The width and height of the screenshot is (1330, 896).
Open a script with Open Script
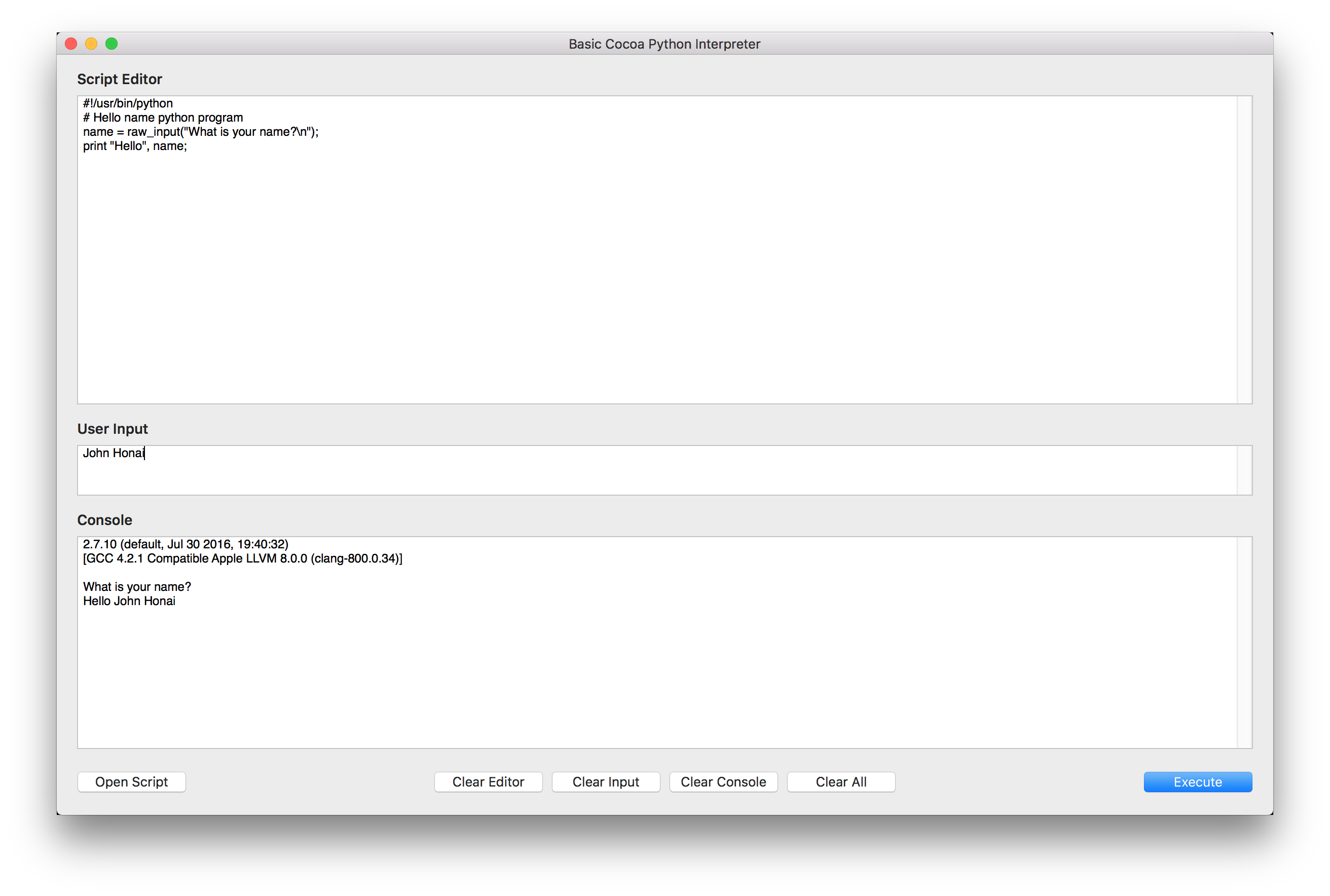(x=131, y=781)
